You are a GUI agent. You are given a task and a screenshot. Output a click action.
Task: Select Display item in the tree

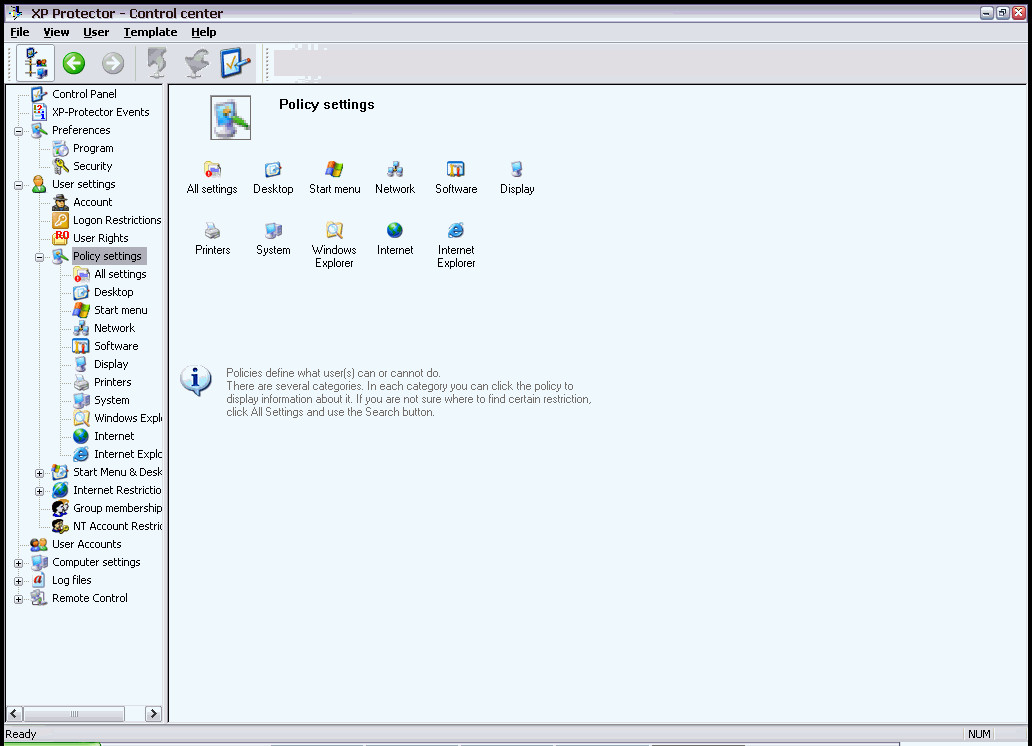[x=111, y=364]
